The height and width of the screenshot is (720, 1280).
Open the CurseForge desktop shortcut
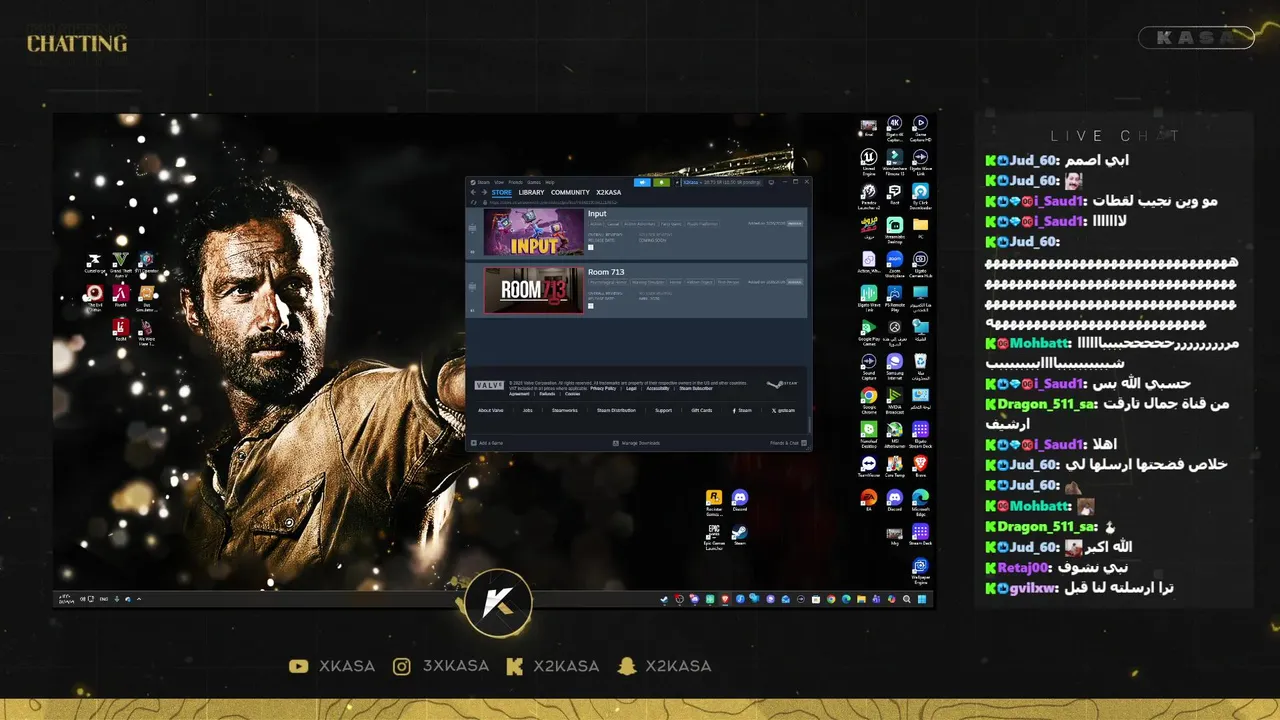coord(95,261)
